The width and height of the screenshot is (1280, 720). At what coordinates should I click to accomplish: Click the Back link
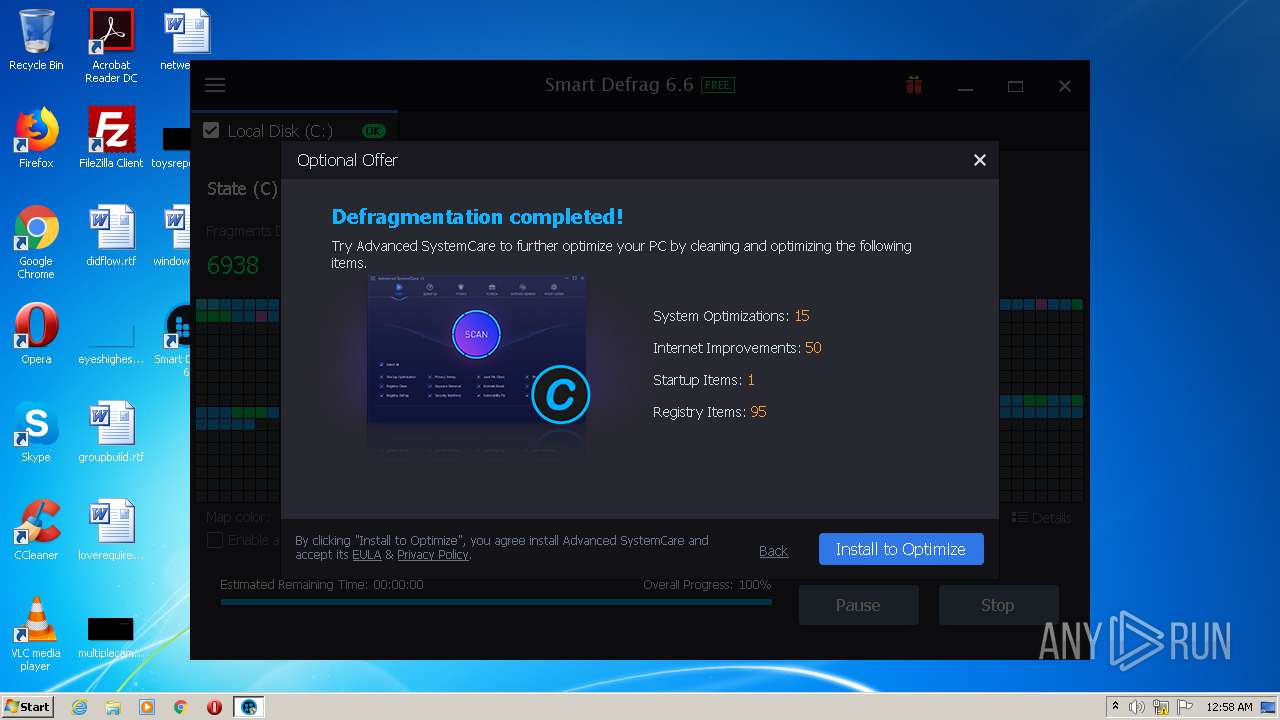(x=774, y=551)
